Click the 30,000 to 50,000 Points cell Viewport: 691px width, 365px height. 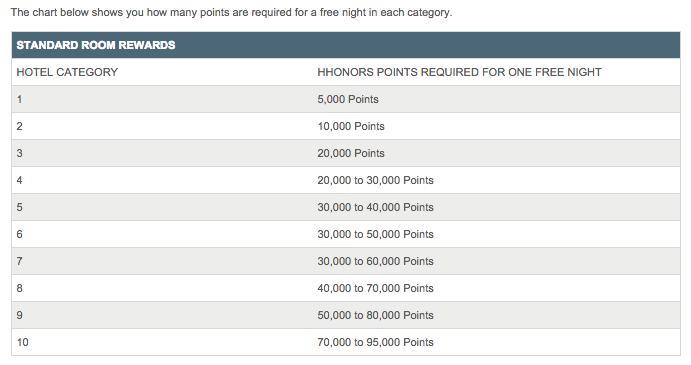(x=375, y=234)
